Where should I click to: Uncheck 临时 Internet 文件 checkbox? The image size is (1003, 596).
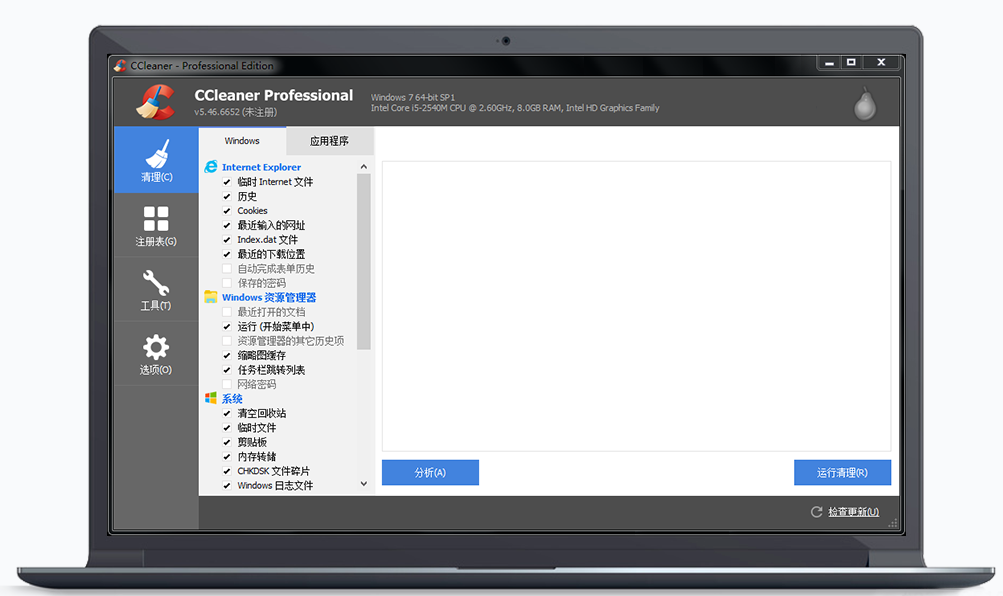click(x=226, y=182)
